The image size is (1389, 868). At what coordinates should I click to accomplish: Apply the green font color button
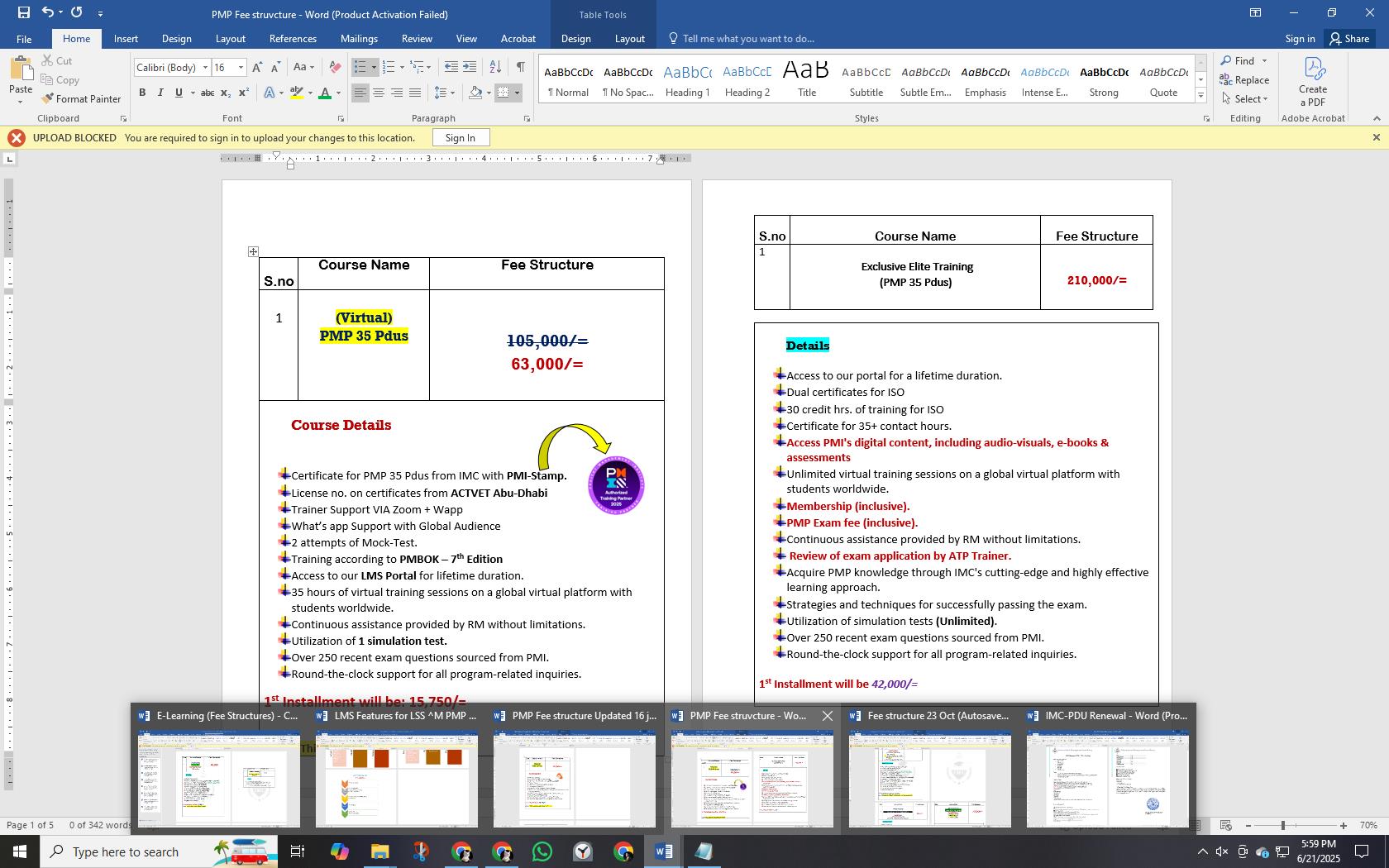(325, 93)
